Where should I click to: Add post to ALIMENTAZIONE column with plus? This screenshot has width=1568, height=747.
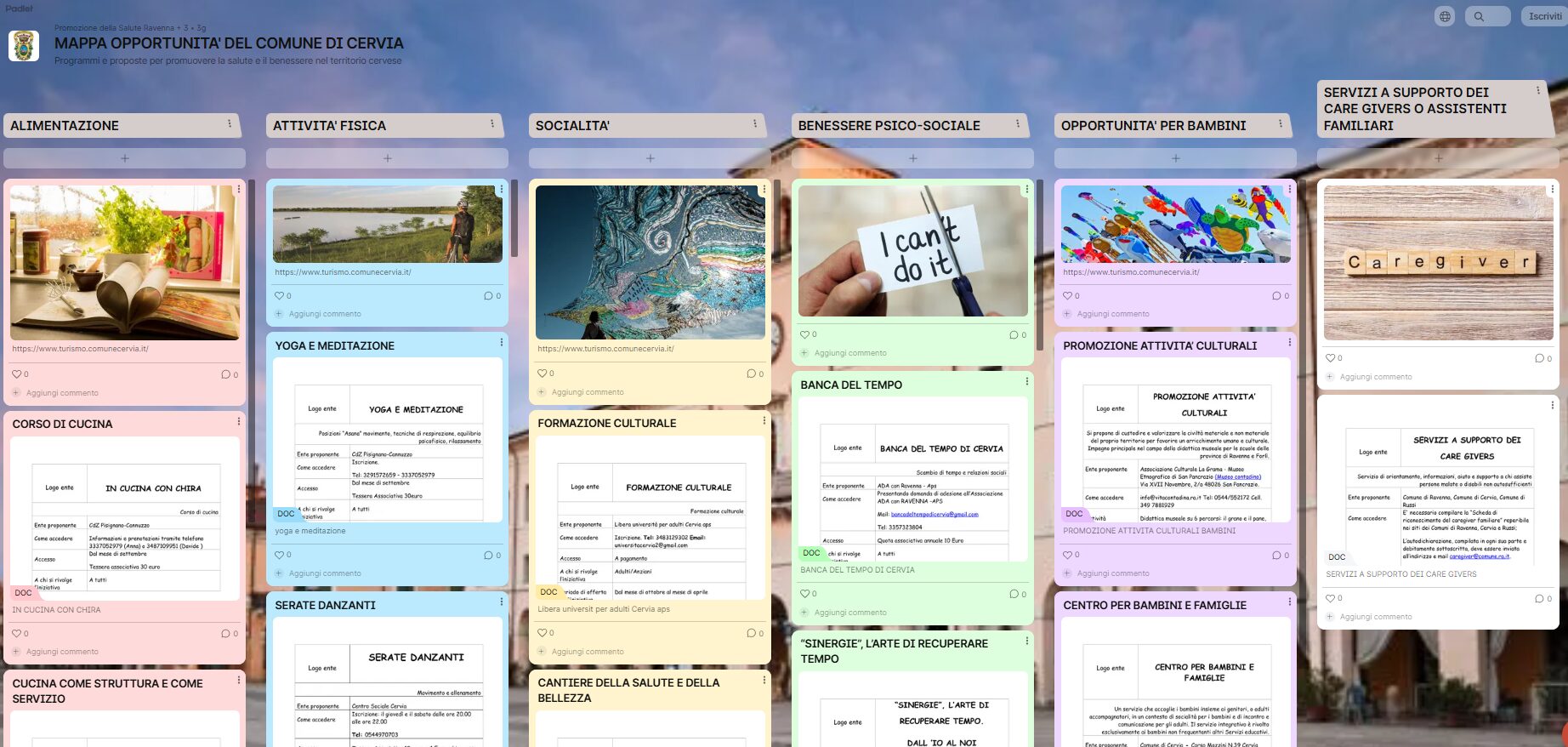(124, 158)
